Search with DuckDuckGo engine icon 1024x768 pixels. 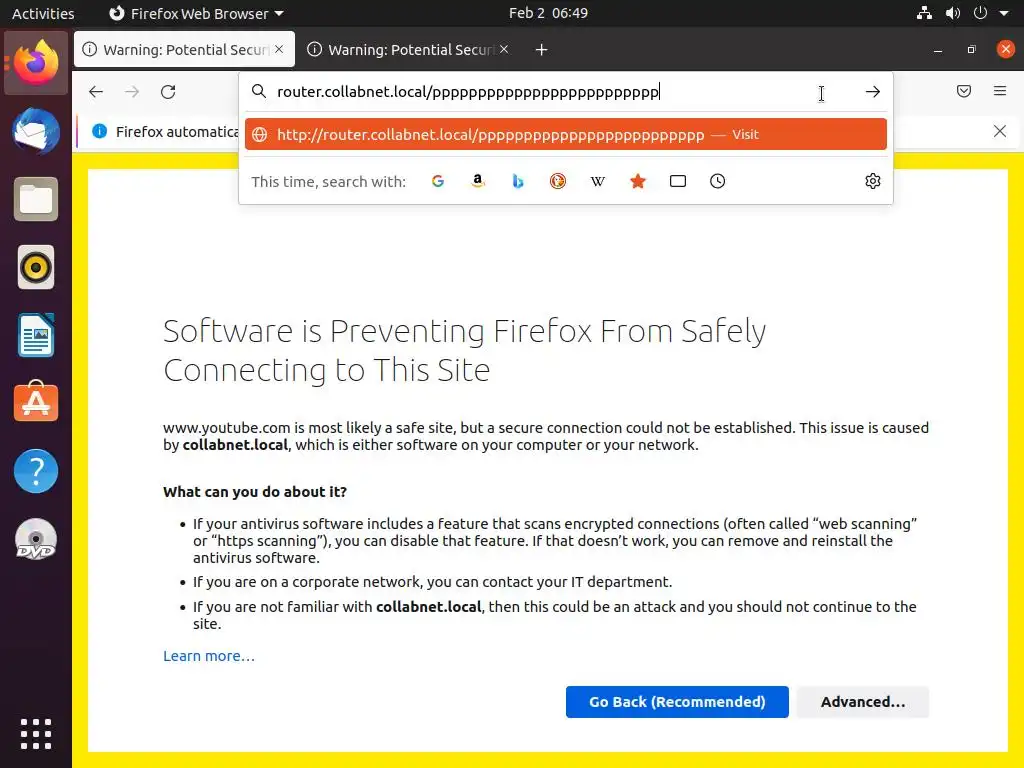click(558, 181)
